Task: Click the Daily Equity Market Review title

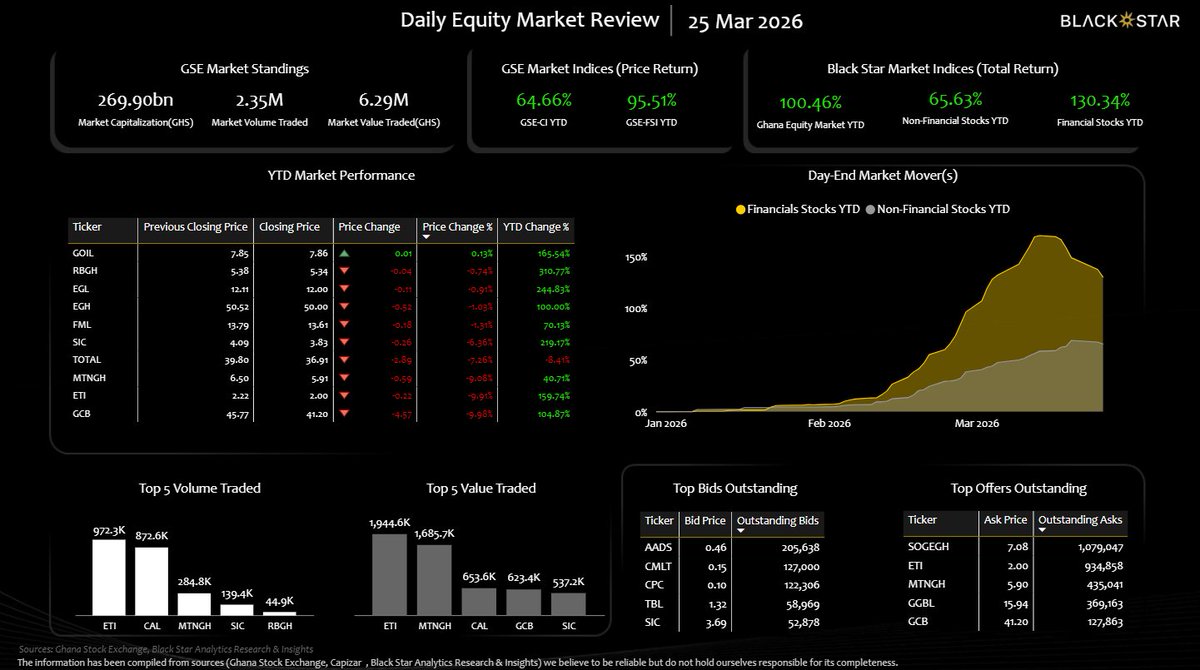Action: pyautogui.click(x=530, y=20)
